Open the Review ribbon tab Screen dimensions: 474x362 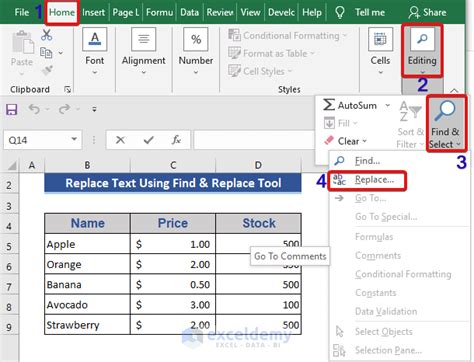220,12
